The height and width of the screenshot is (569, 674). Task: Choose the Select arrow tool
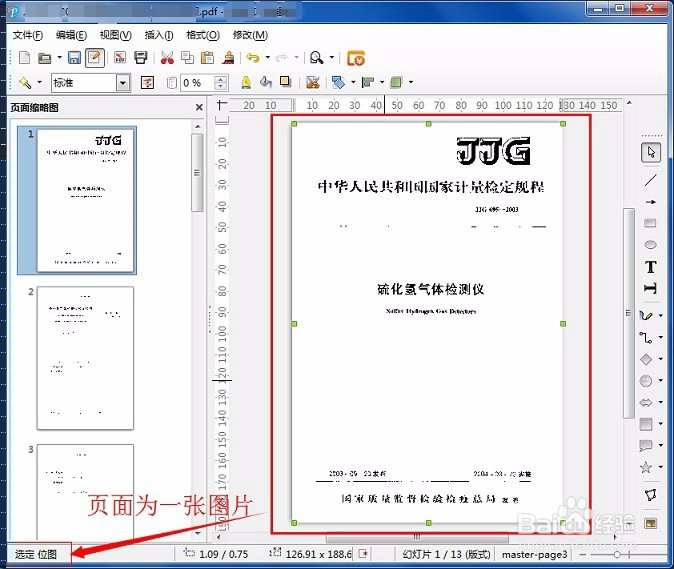click(x=651, y=152)
